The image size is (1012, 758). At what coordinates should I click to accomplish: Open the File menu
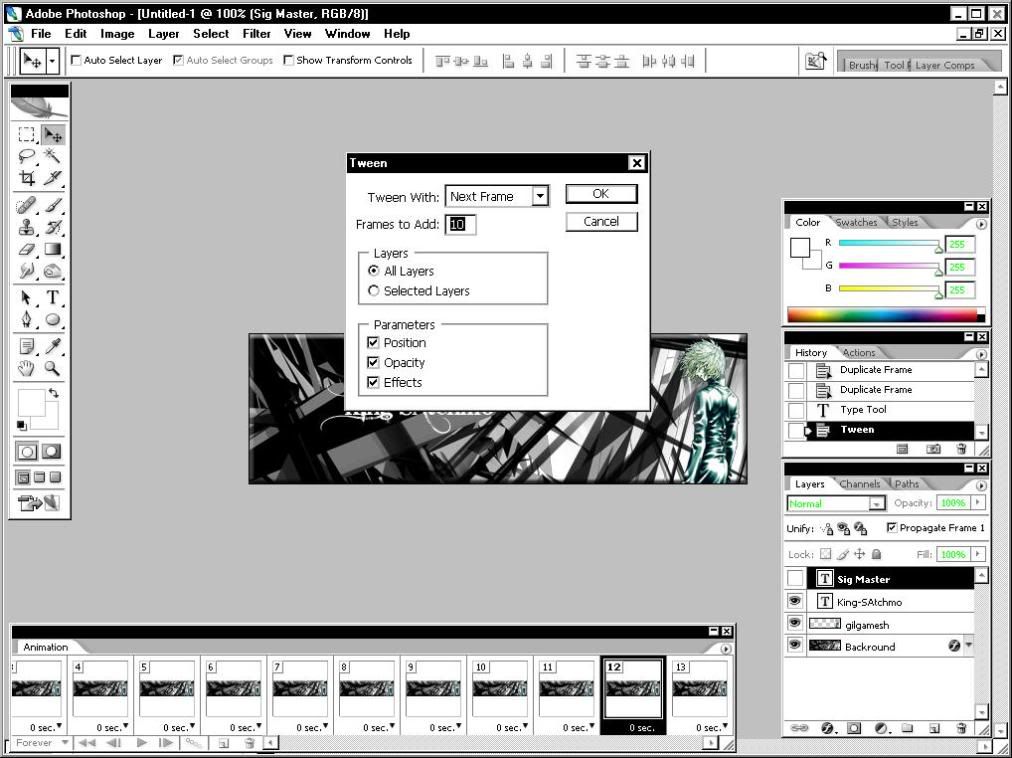coord(41,34)
